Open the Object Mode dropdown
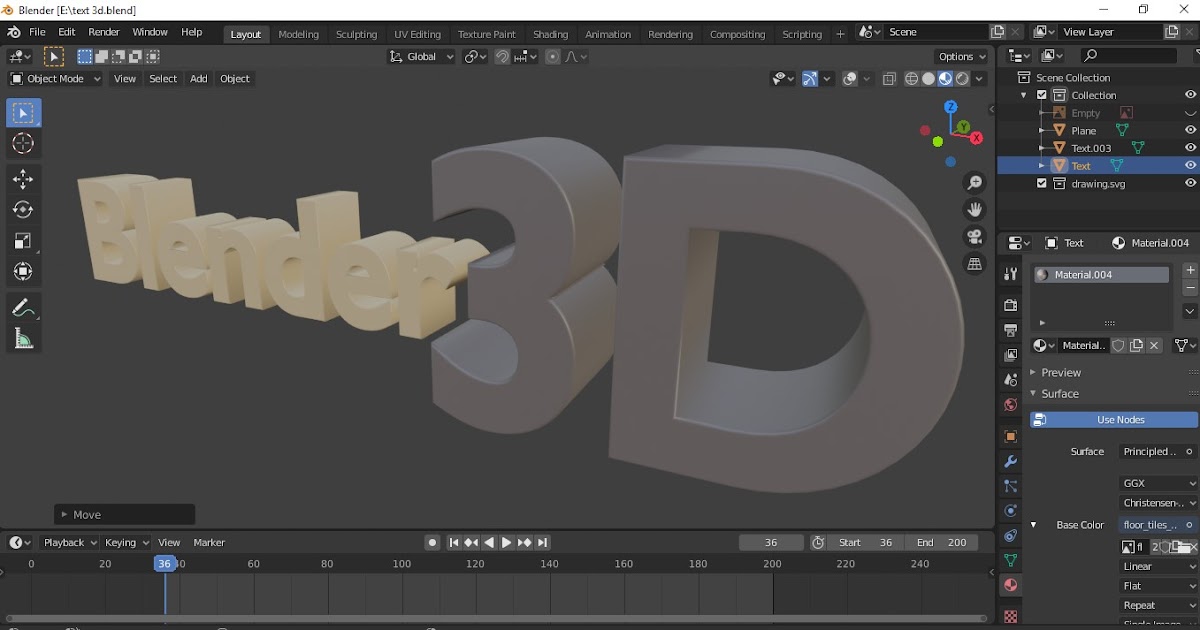The height and width of the screenshot is (630, 1200). 55,78
